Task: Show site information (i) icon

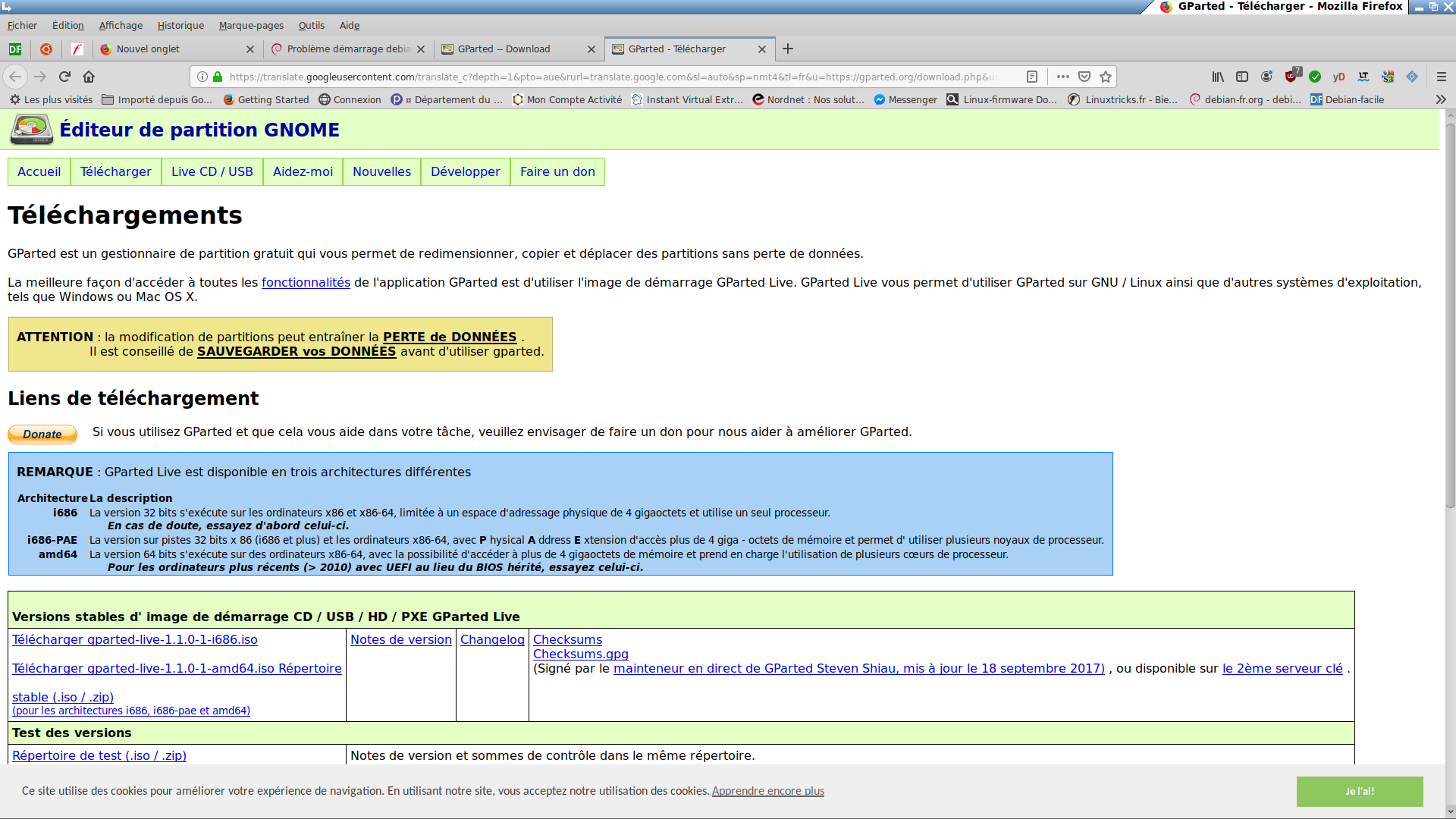Action: click(202, 77)
